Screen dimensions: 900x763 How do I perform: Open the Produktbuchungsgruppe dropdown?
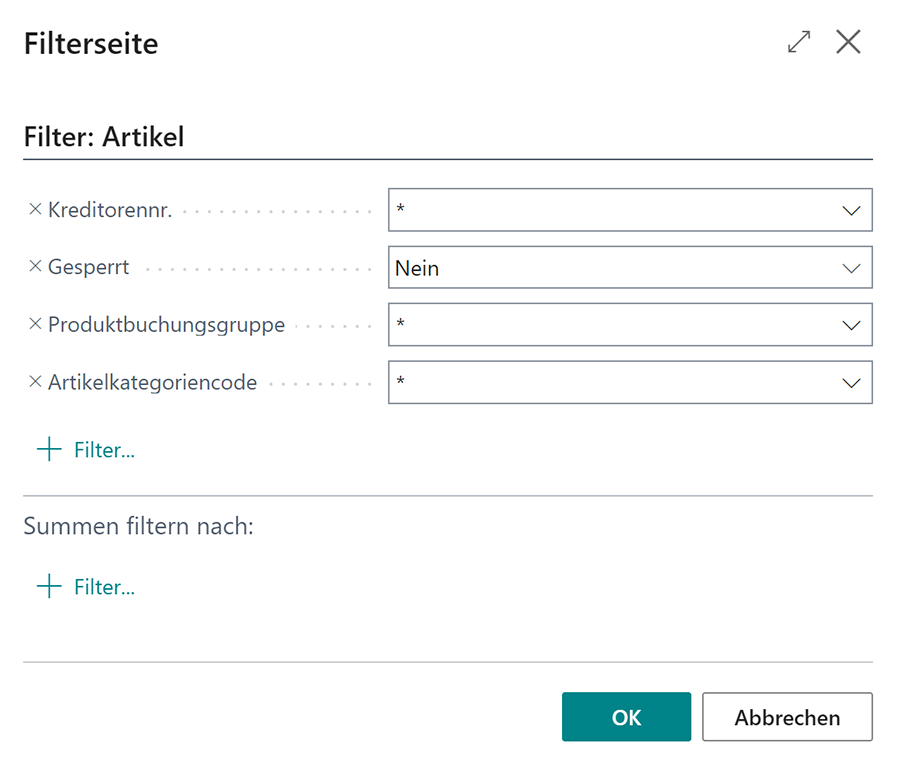coord(851,324)
